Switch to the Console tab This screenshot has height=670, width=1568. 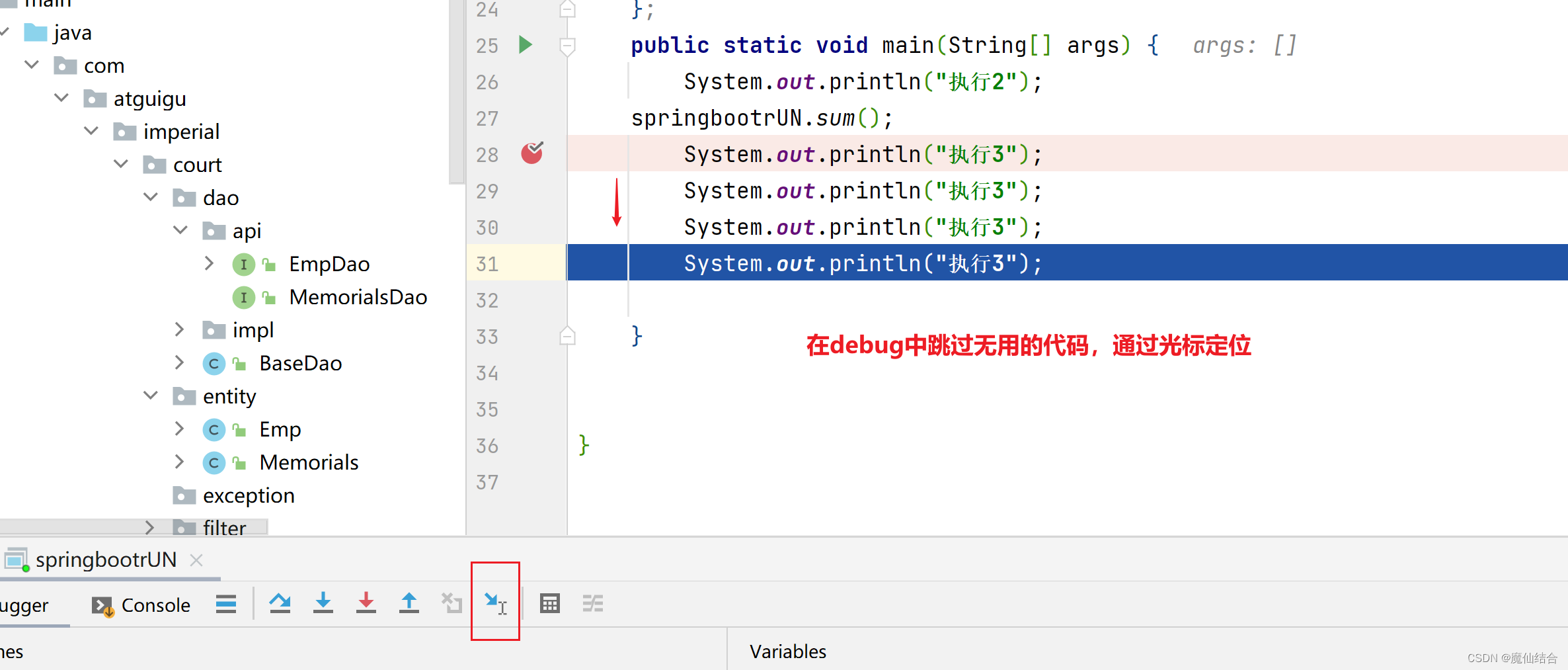click(x=141, y=605)
